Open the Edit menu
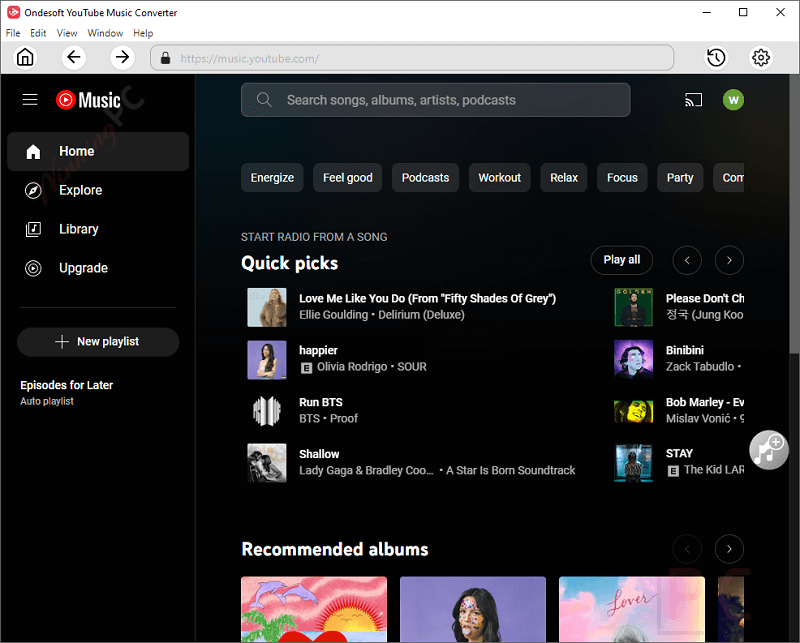This screenshot has height=643, width=800. click(x=38, y=33)
